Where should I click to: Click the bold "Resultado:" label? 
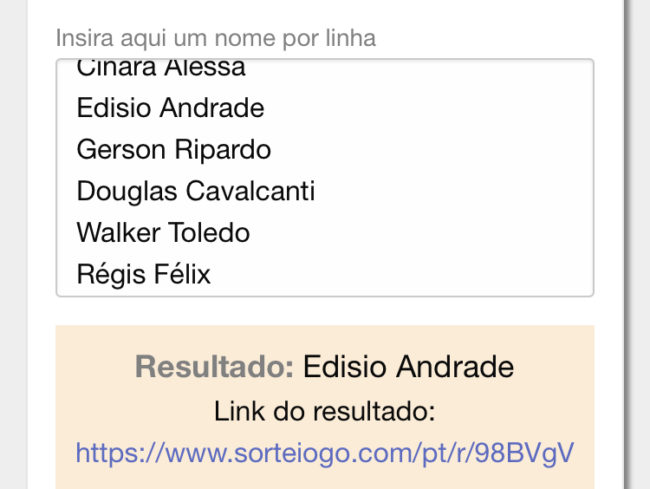214,367
